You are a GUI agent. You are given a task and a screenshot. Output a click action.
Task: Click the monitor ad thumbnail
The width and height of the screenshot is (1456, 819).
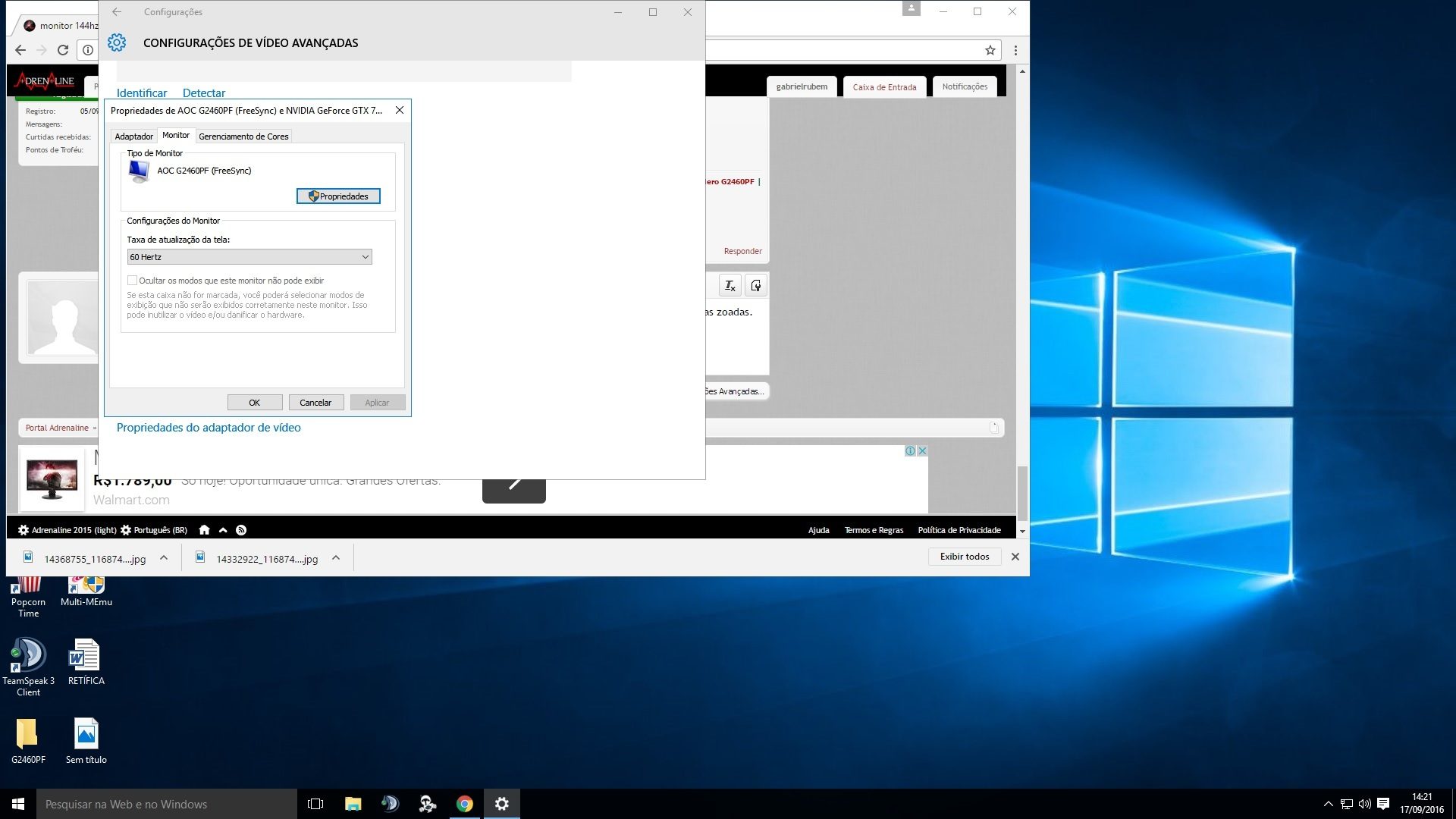[52, 479]
